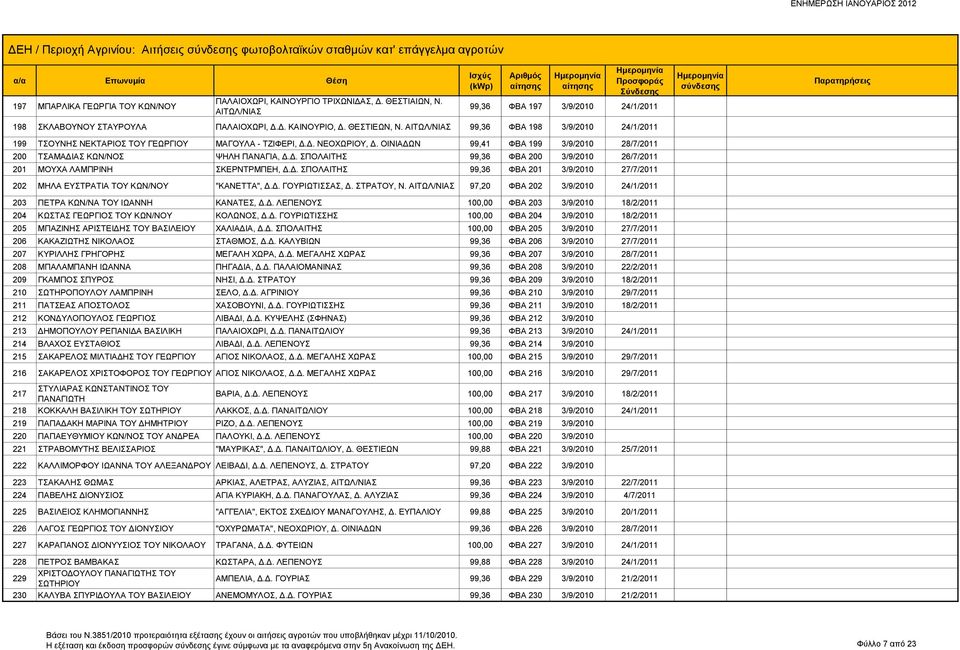Select name 'ΜΟΥΧΑ ΛΑΜΠΡΙΝΗ'
The image size is (960, 650).
75,170
